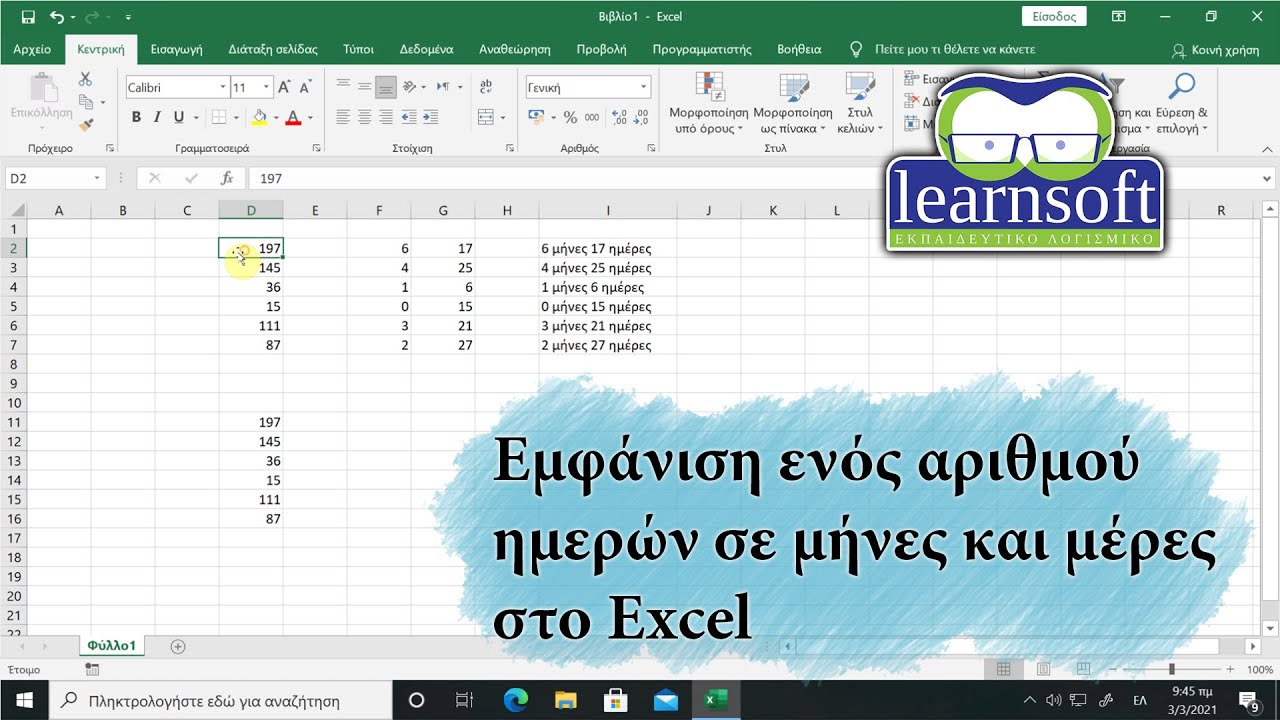Select Normal view icon in status bar
This screenshot has height=720, width=1280.
[x=1004, y=669]
